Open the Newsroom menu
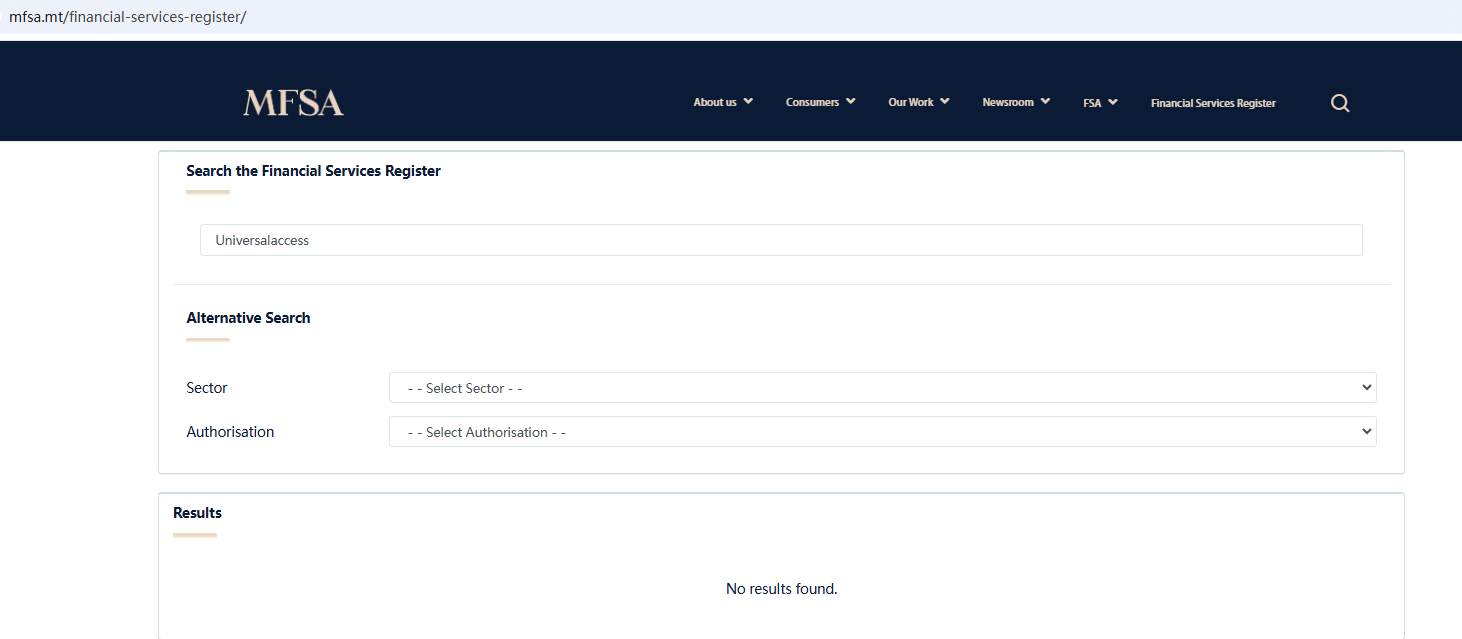The image size is (1462, 639). 1008,103
